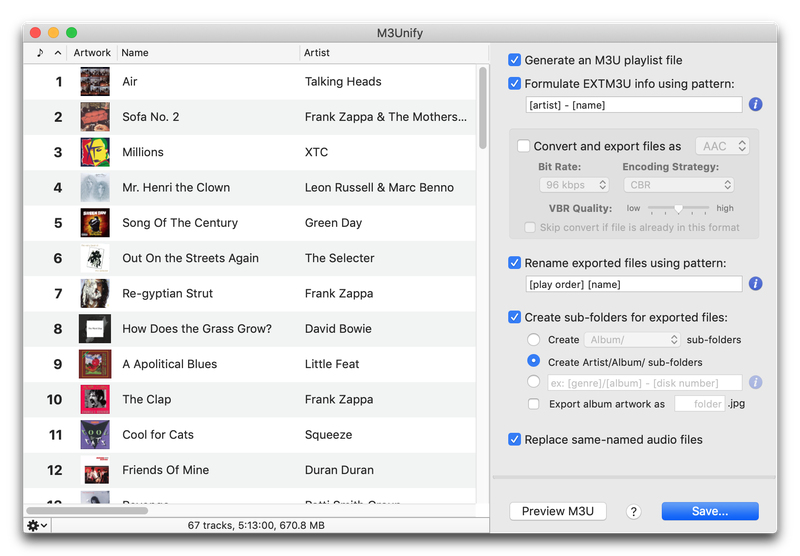Click info icon beside rename pattern field
Image resolution: width=800 pixels, height=556 pixels.
[x=755, y=284]
